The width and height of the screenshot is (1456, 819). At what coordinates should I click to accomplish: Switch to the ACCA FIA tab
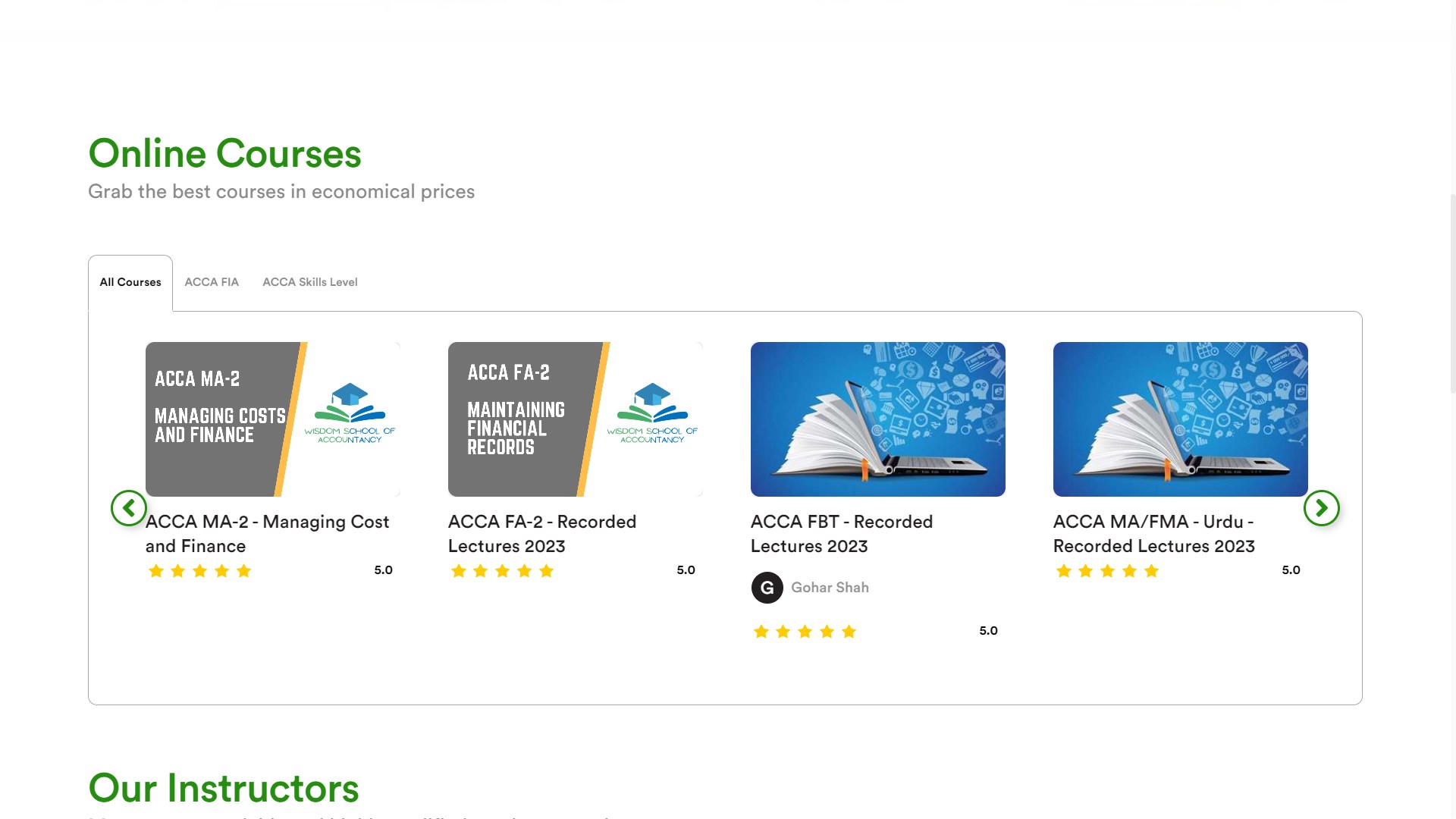click(212, 282)
